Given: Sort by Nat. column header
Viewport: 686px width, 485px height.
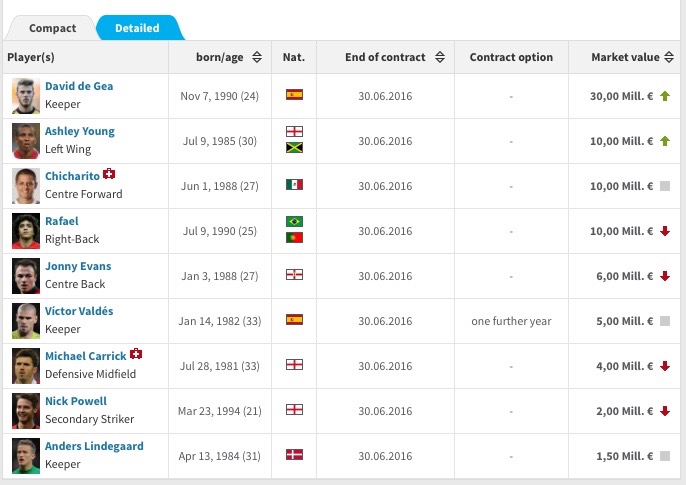Looking at the screenshot, I should click(x=294, y=57).
